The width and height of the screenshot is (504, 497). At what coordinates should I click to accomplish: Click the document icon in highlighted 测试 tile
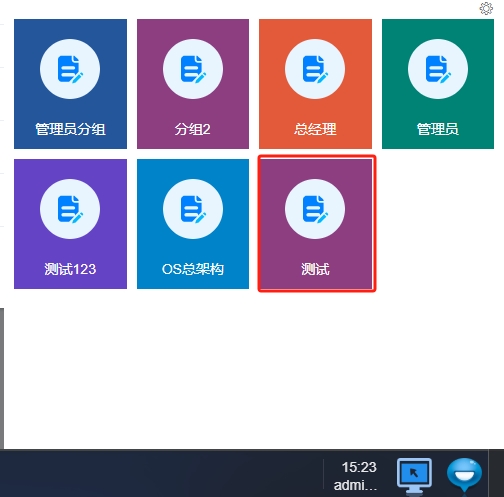pyautogui.click(x=315, y=209)
